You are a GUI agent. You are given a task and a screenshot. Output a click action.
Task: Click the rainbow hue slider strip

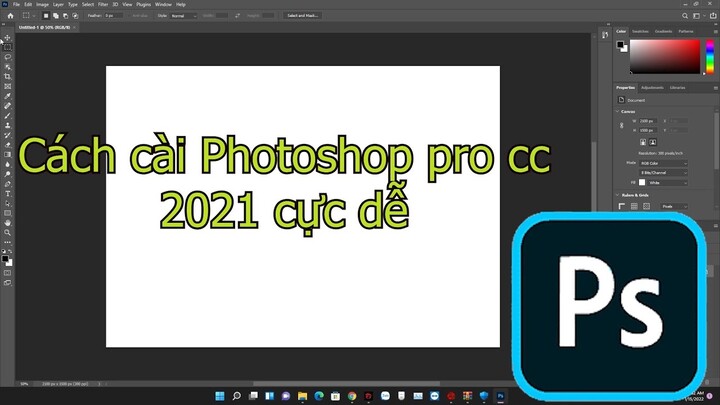710,56
